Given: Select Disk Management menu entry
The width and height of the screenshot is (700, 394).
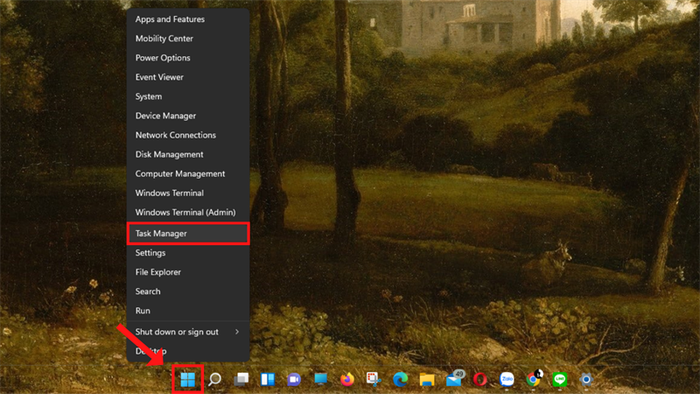Looking at the screenshot, I should click(x=188, y=154).
